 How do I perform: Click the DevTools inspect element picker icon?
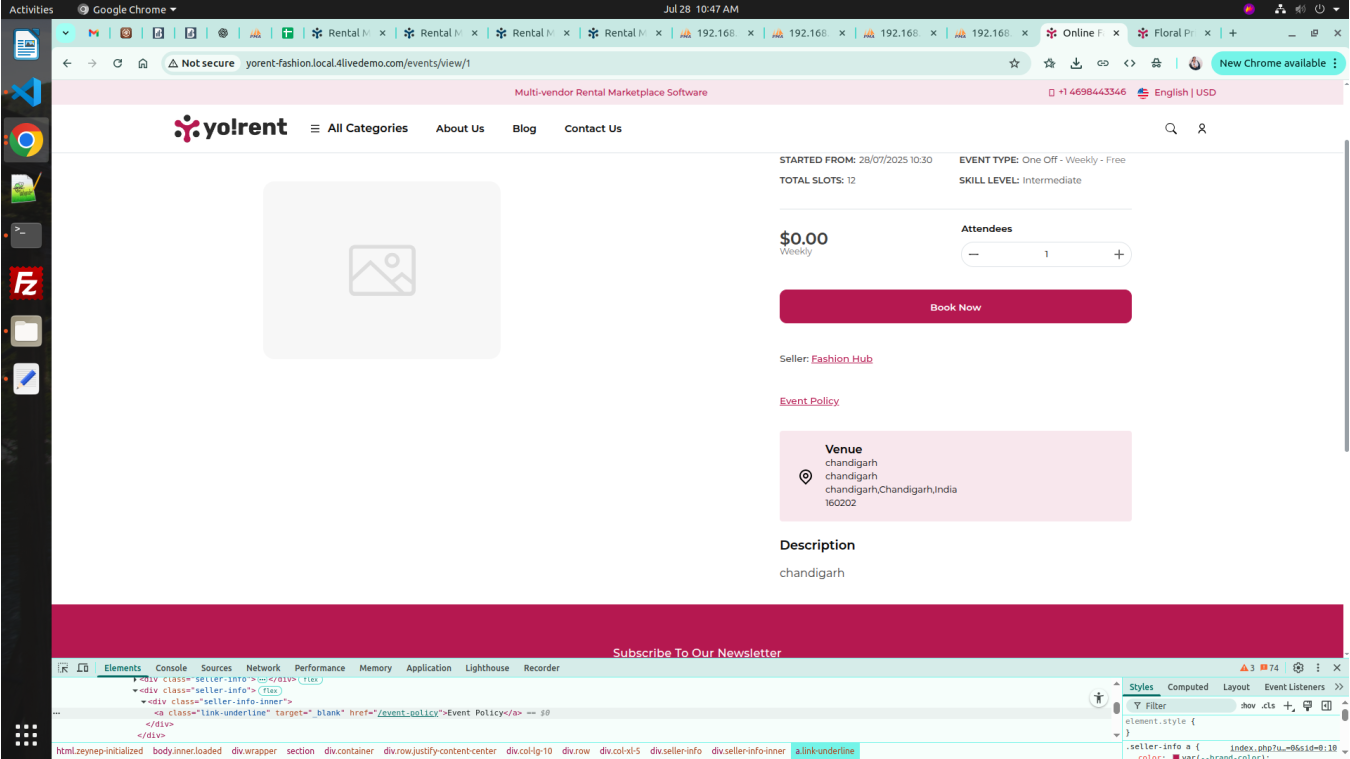pos(63,668)
